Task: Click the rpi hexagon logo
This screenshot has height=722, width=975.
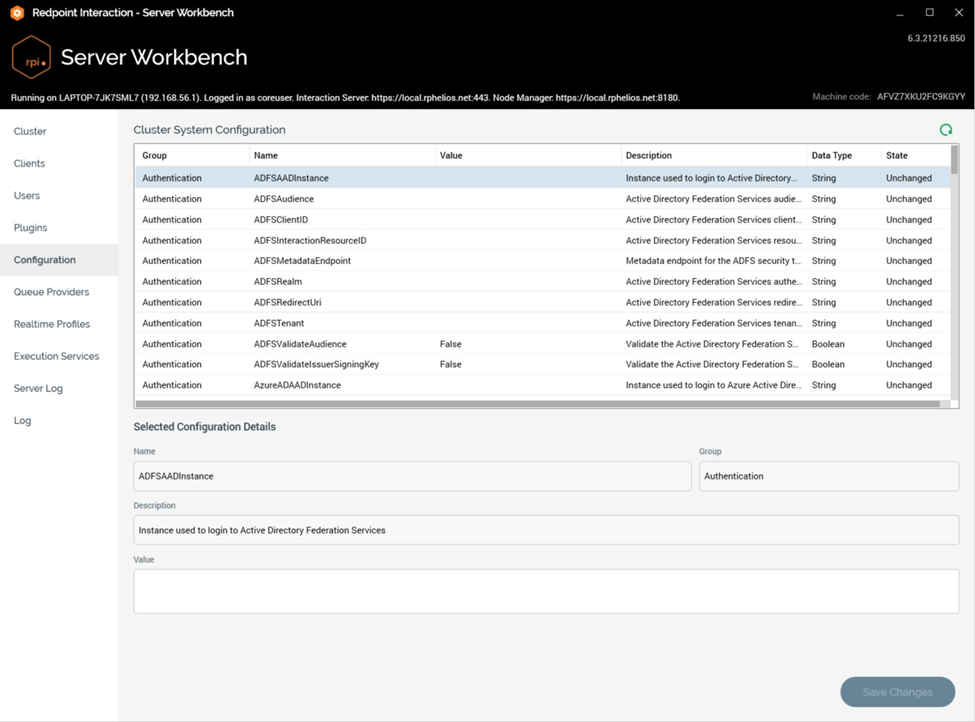Action: (x=31, y=57)
